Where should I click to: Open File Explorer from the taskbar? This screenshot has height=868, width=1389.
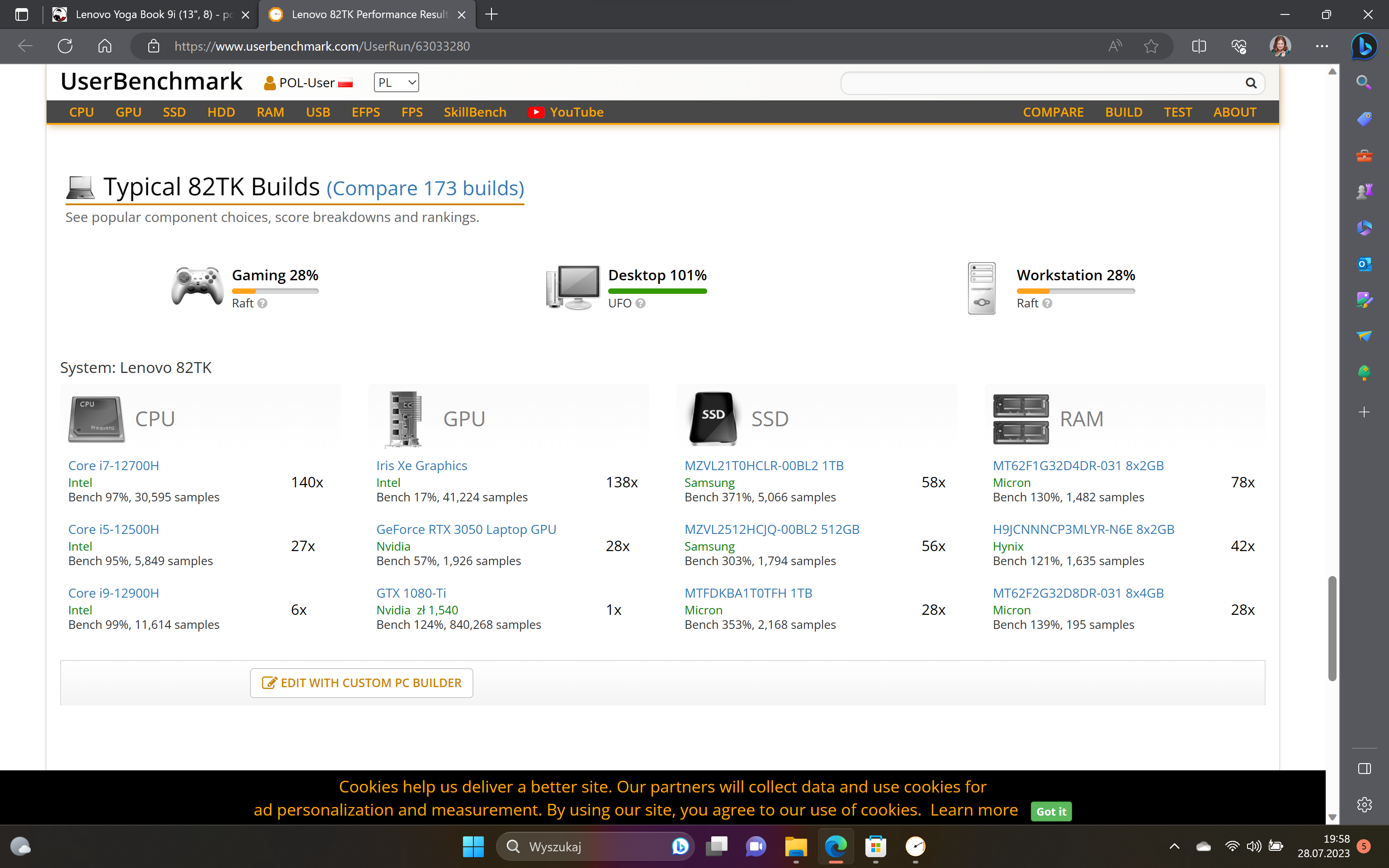tap(796, 846)
